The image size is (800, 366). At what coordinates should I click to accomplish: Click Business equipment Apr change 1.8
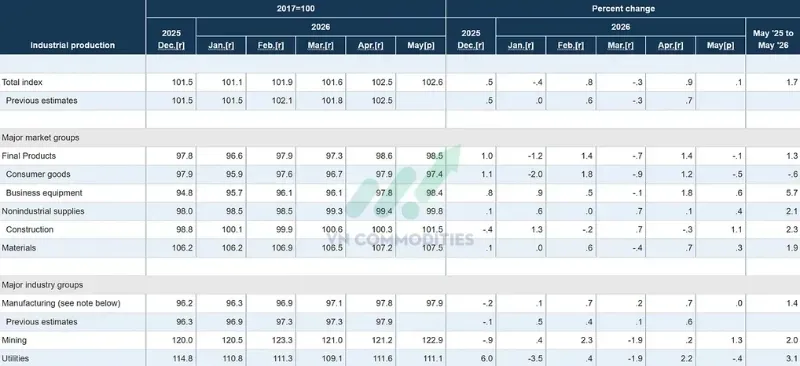[x=687, y=193]
